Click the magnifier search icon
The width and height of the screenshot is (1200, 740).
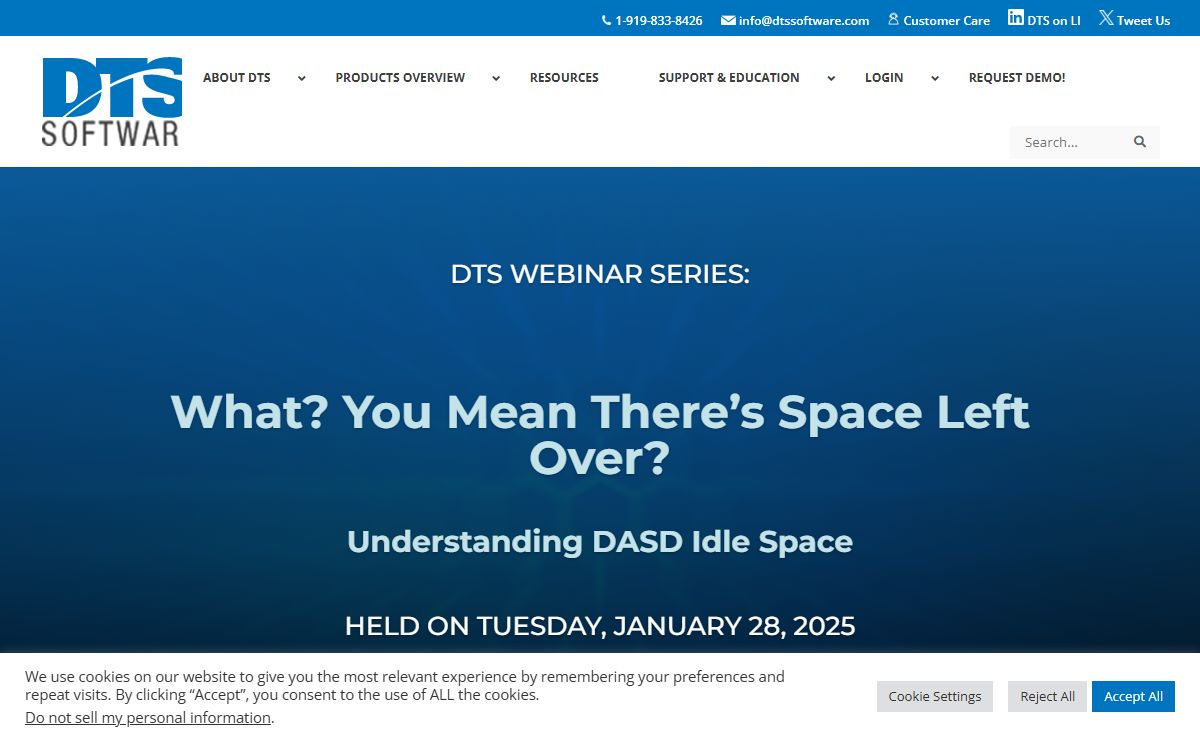pos(1140,142)
